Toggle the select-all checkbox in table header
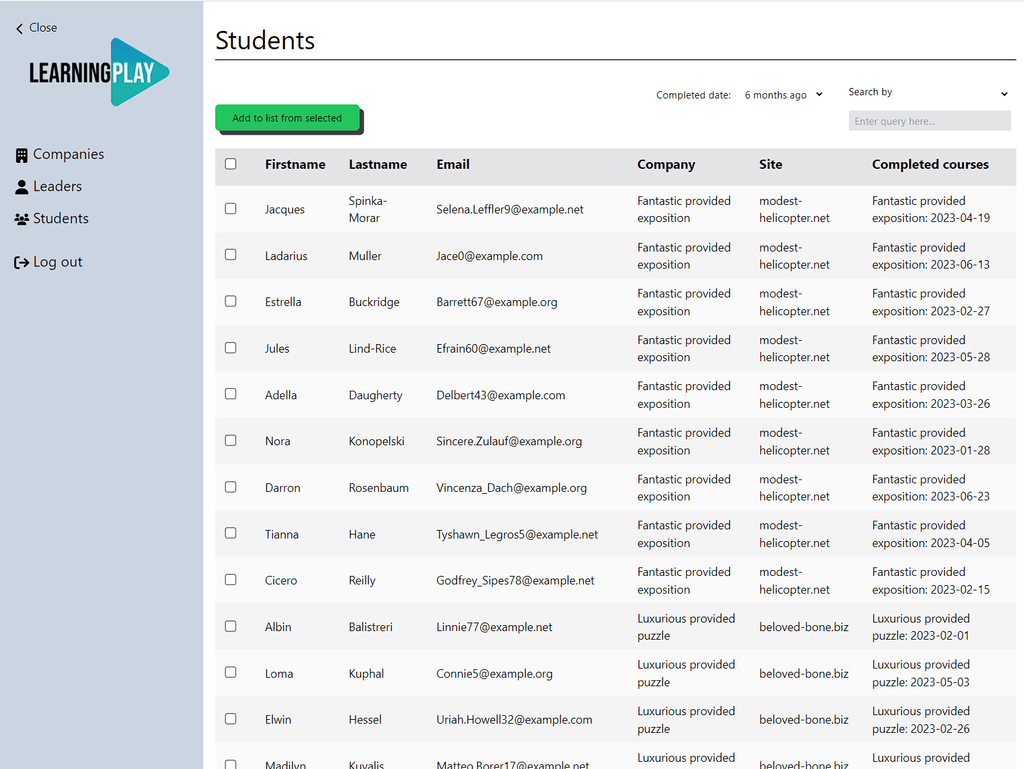Screen dimensions: 1024x769 click(231, 164)
